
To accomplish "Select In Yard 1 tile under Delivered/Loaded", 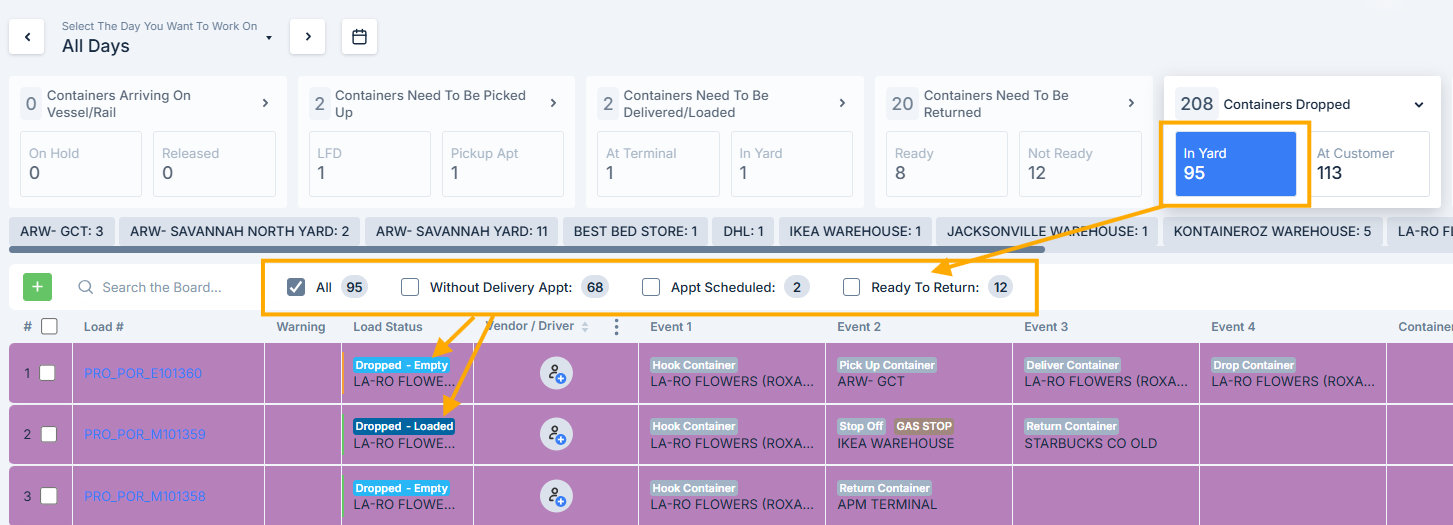I will click(x=792, y=164).
